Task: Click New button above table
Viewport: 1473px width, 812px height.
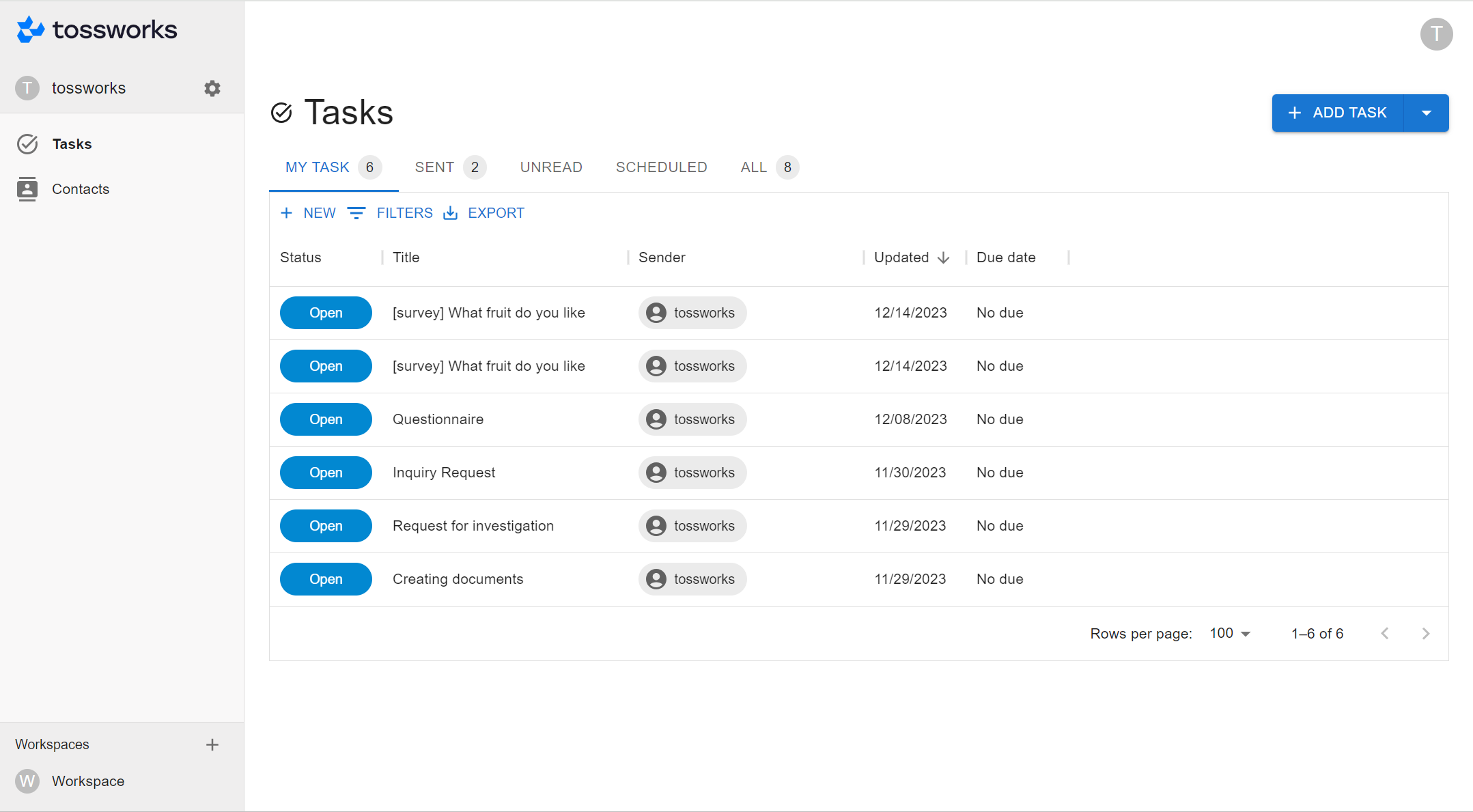Action: 309,213
